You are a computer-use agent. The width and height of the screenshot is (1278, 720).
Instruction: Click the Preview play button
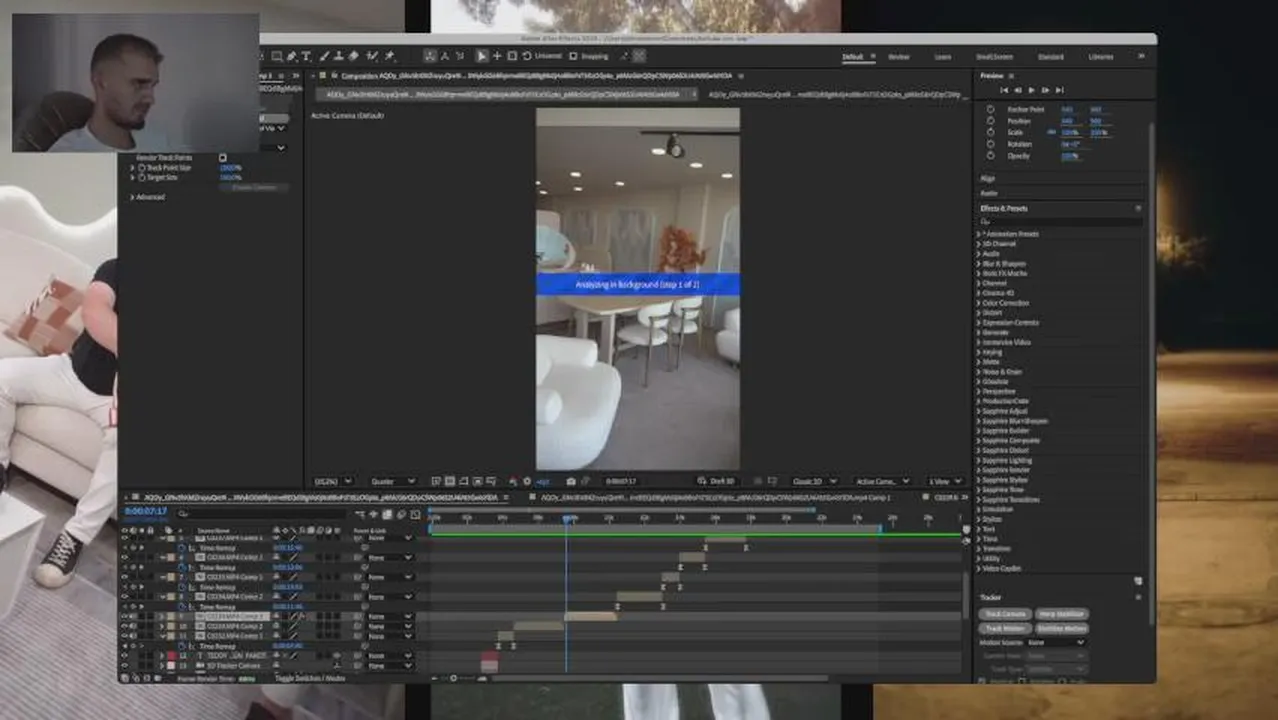coord(1031,90)
